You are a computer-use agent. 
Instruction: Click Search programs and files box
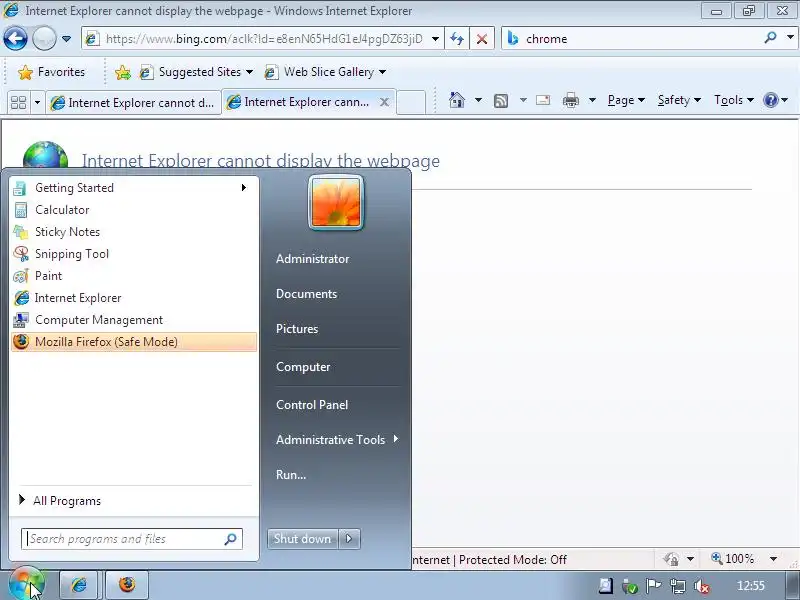pyautogui.click(x=132, y=539)
